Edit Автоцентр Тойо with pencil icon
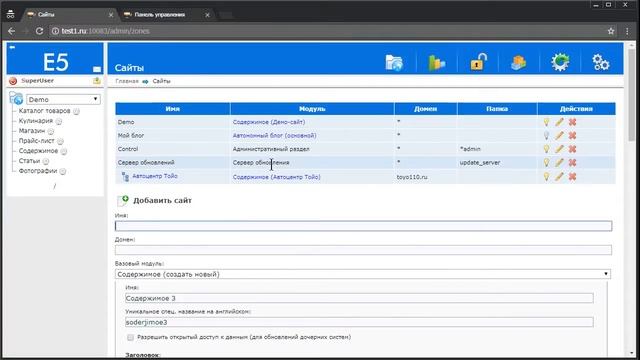This screenshot has width=640, height=360. click(x=559, y=177)
